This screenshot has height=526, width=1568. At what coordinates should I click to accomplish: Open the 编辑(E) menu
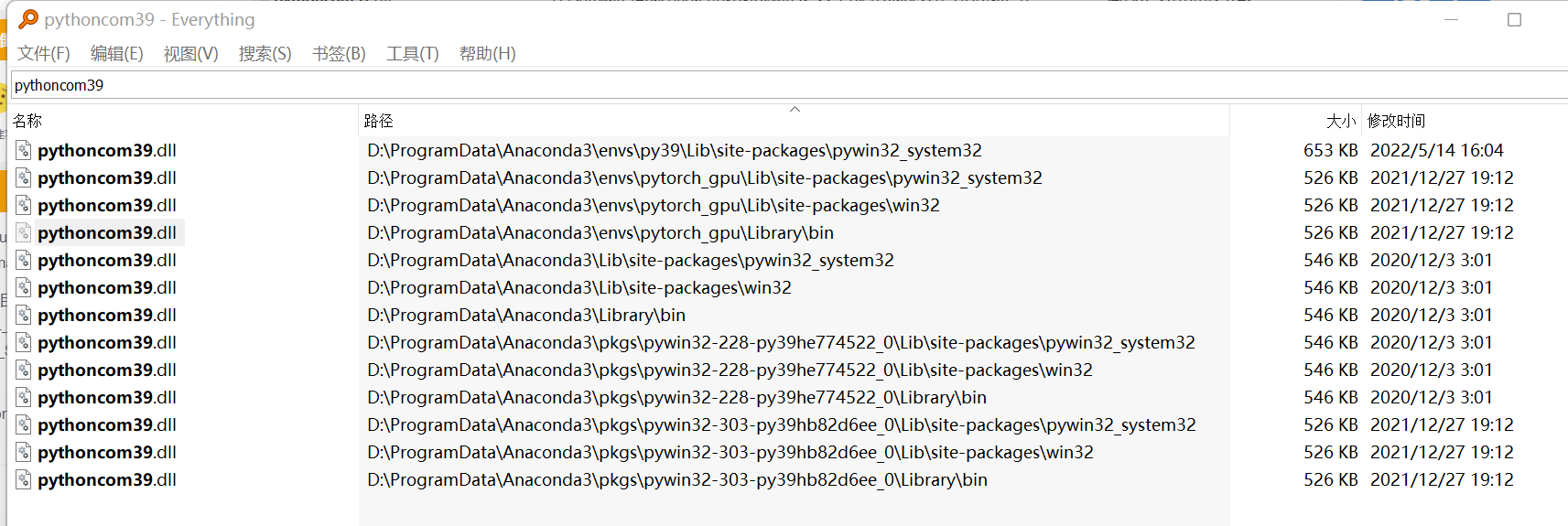(117, 54)
